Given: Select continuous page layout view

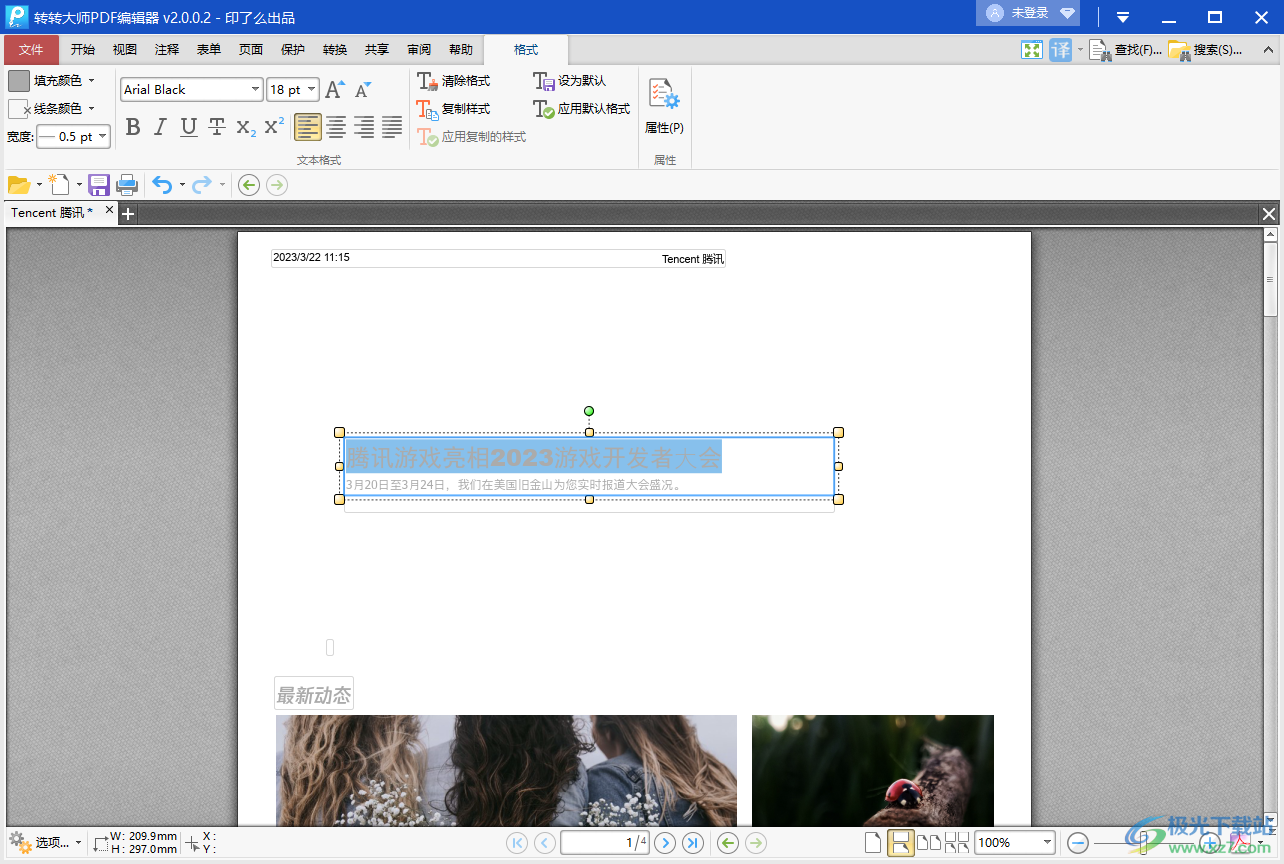Looking at the screenshot, I should pos(901,843).
